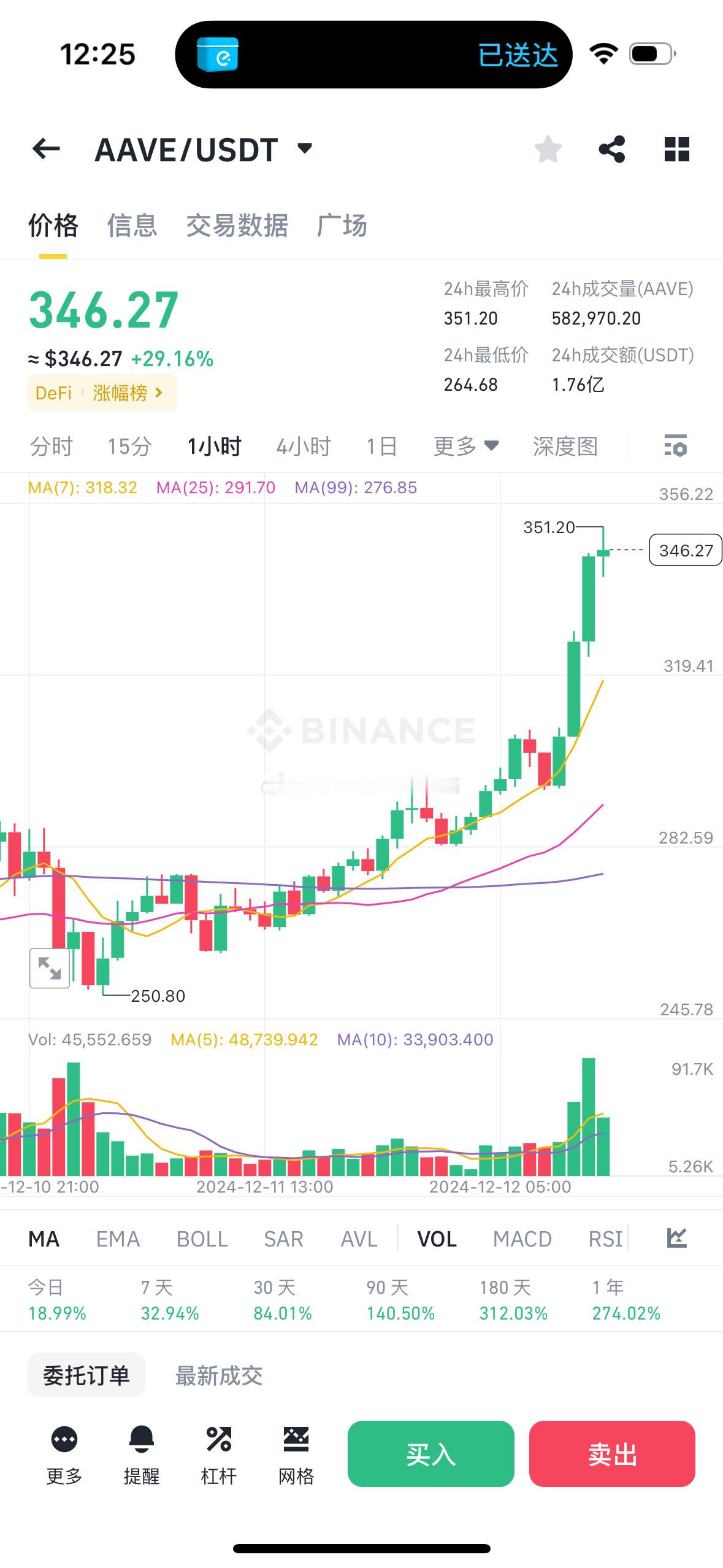Tap the 250.80 low marker on chart

(158, 996)
